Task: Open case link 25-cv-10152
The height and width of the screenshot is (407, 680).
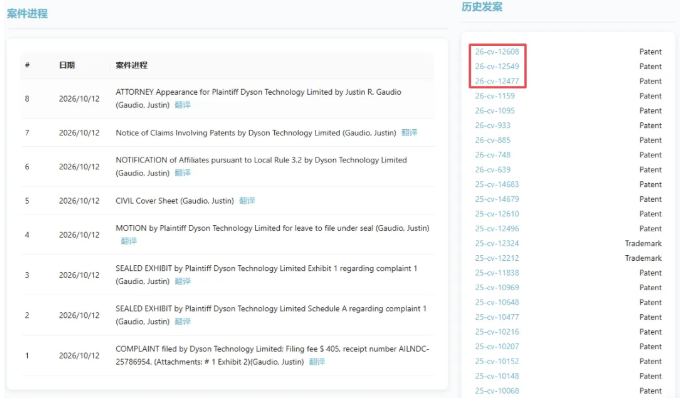Action: click(x=497, y=361)
